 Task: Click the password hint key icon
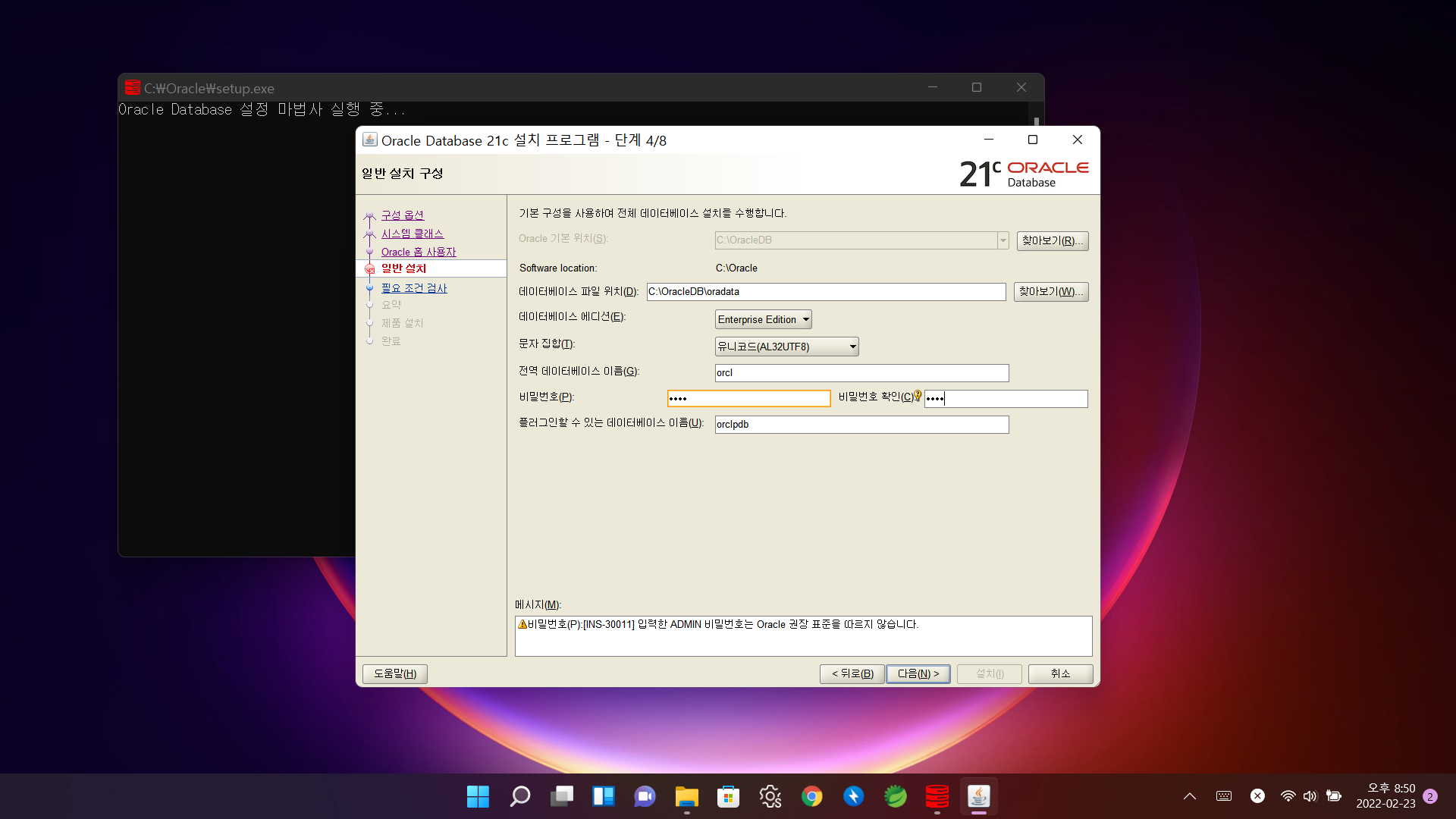(918, 396)
